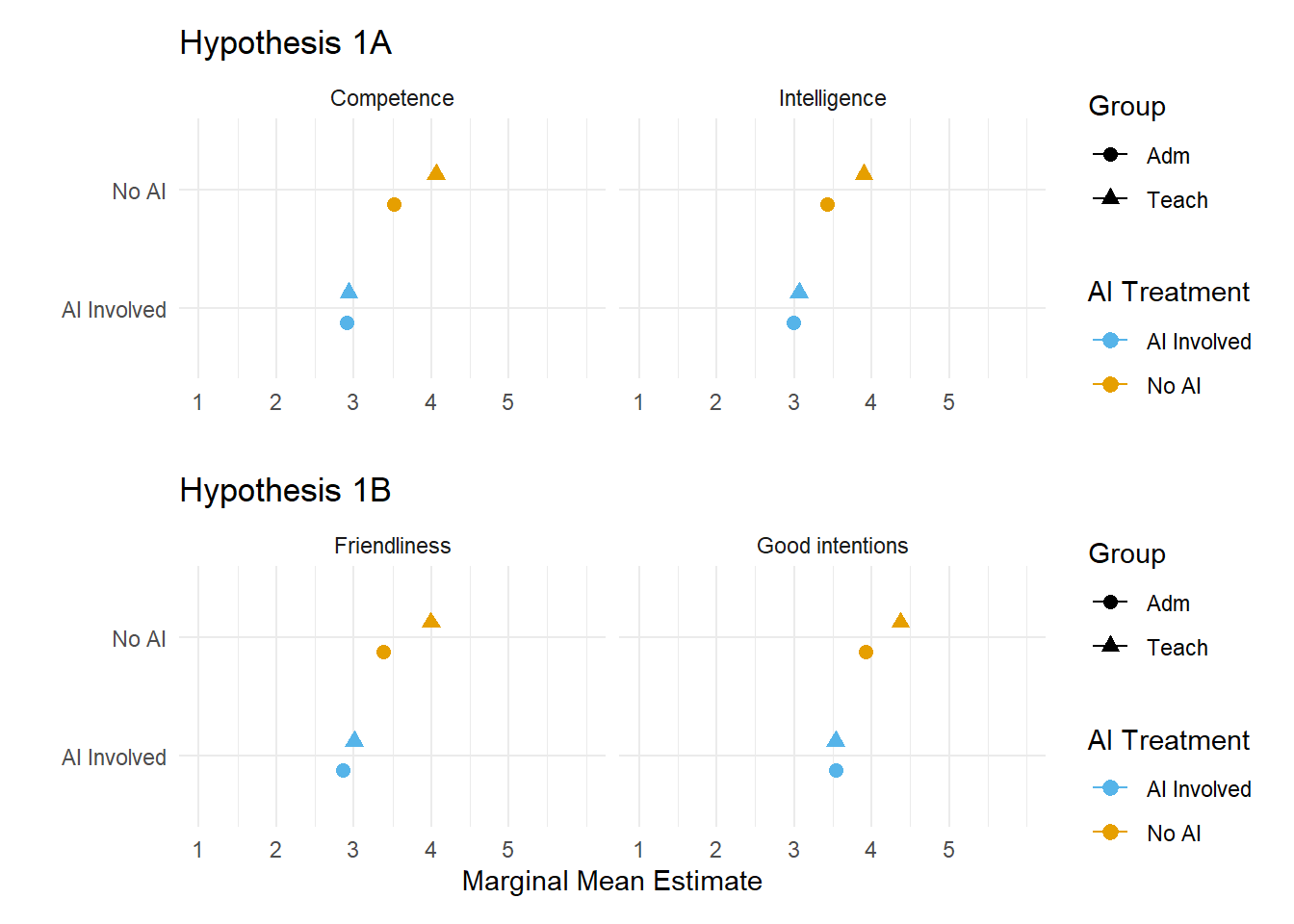Screen dimensions: 1294x924
Task: Click the Teach label in Hypothesis 1A legend
Action: tap(1177, 200)
